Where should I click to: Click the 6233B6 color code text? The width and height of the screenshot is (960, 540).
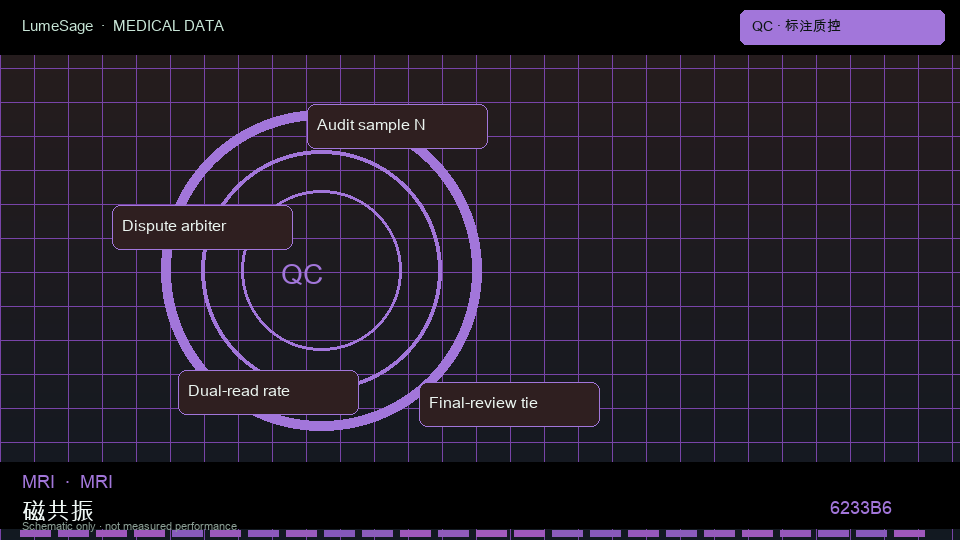point(860,508)
